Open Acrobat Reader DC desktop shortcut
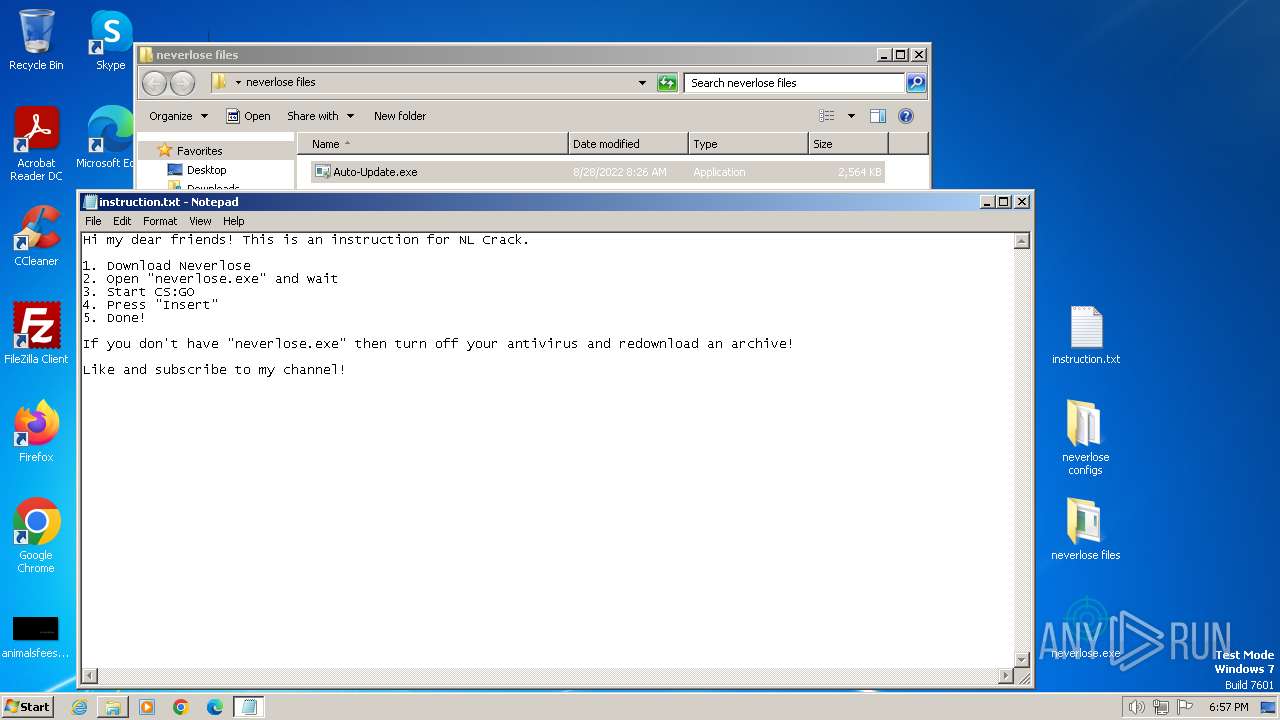 pyautogui.click(x=36, y=144)
